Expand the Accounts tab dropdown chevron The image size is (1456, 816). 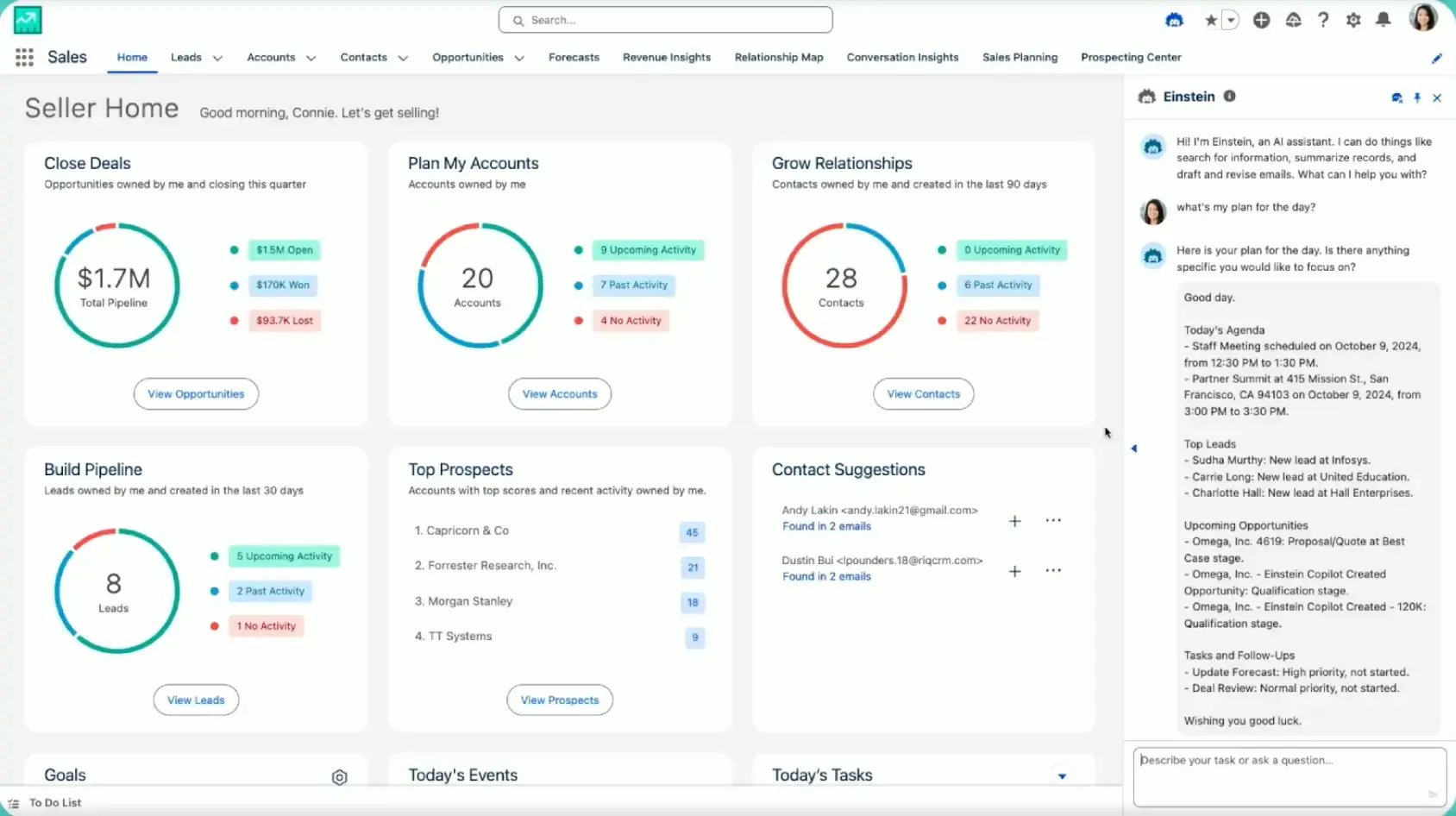(311, 58)
